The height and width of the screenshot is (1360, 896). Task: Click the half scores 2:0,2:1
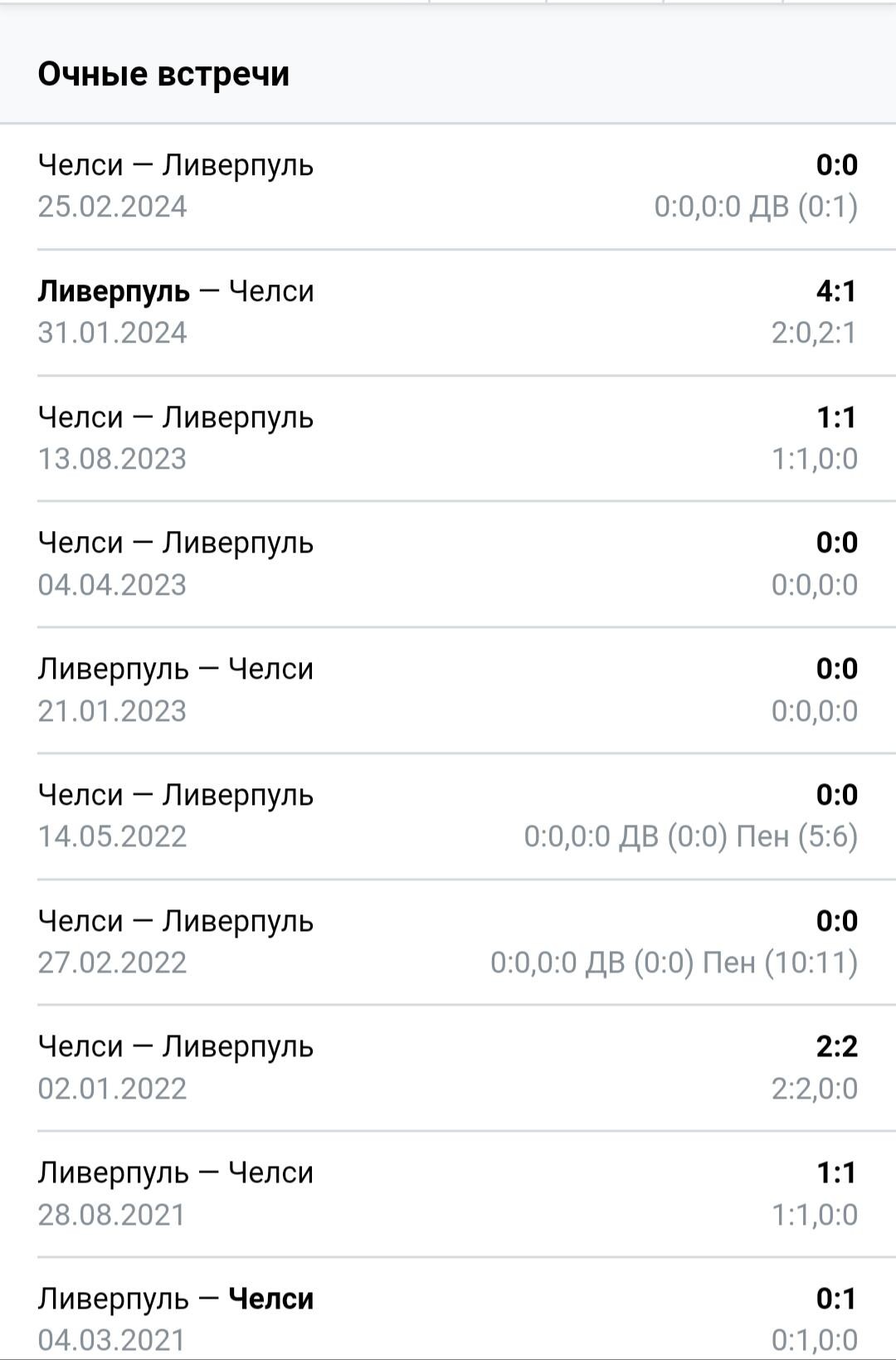click(814, 333)
